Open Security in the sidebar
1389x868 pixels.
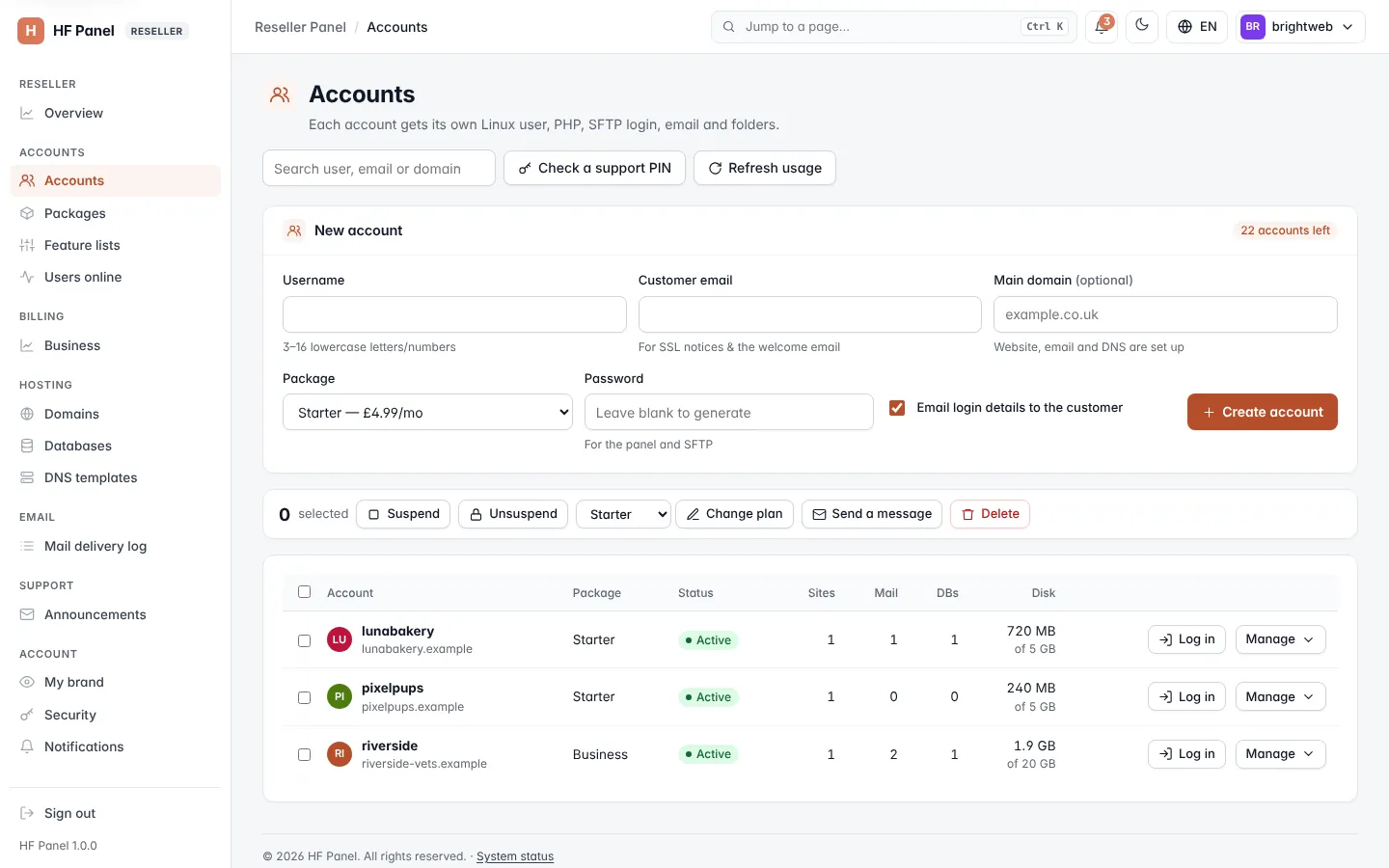tap(116, 715)
